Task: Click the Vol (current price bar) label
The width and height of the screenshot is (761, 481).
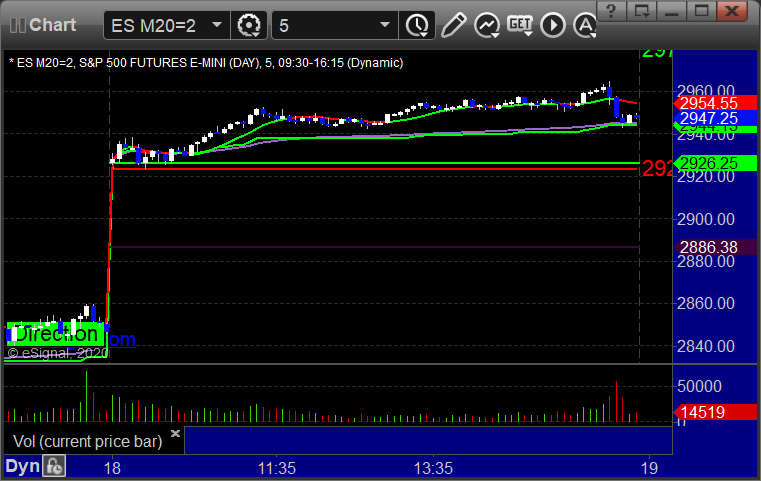Action: click(x=87, y=441)
